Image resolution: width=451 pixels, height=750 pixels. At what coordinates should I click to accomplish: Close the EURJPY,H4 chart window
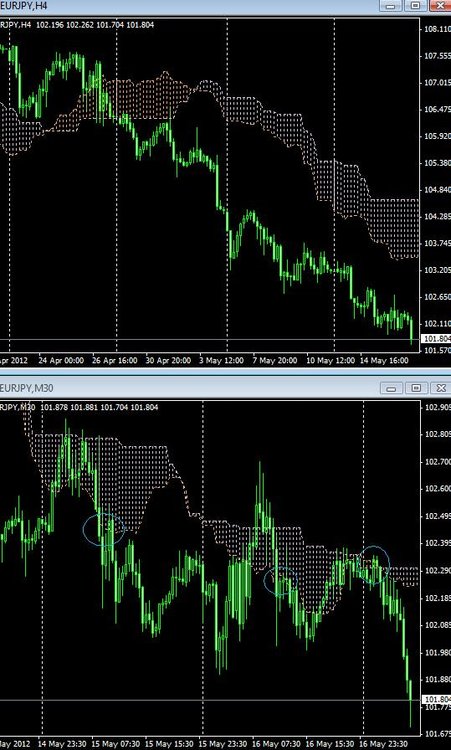(440, 6)
